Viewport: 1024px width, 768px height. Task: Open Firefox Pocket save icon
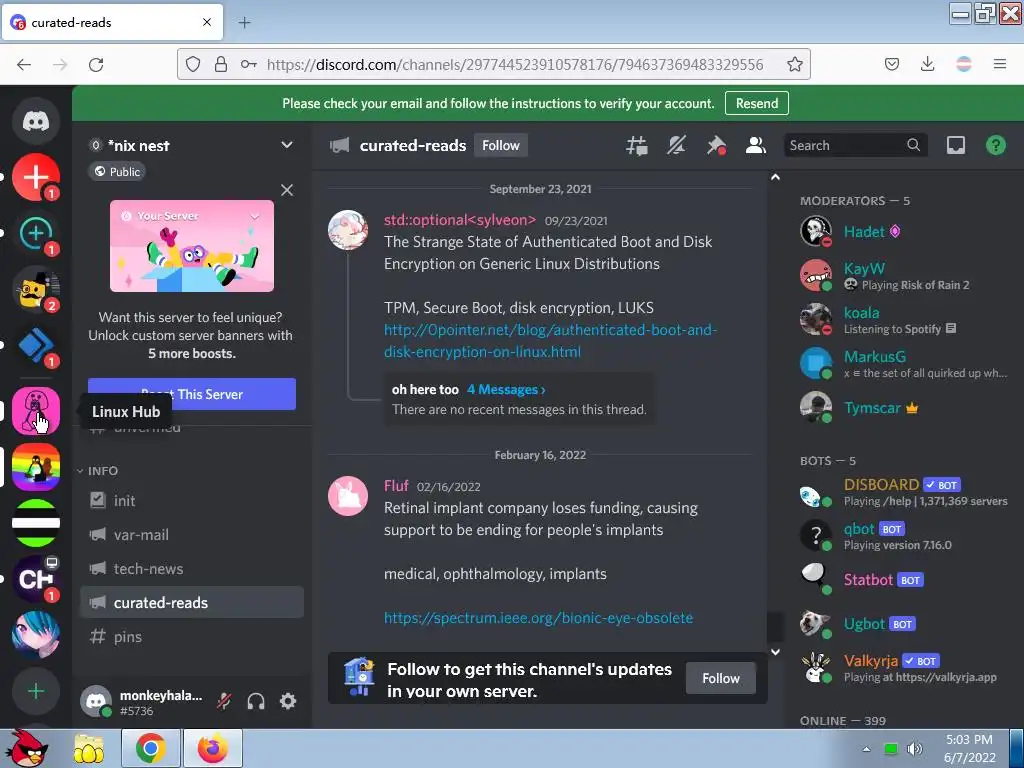click(892, 64)
